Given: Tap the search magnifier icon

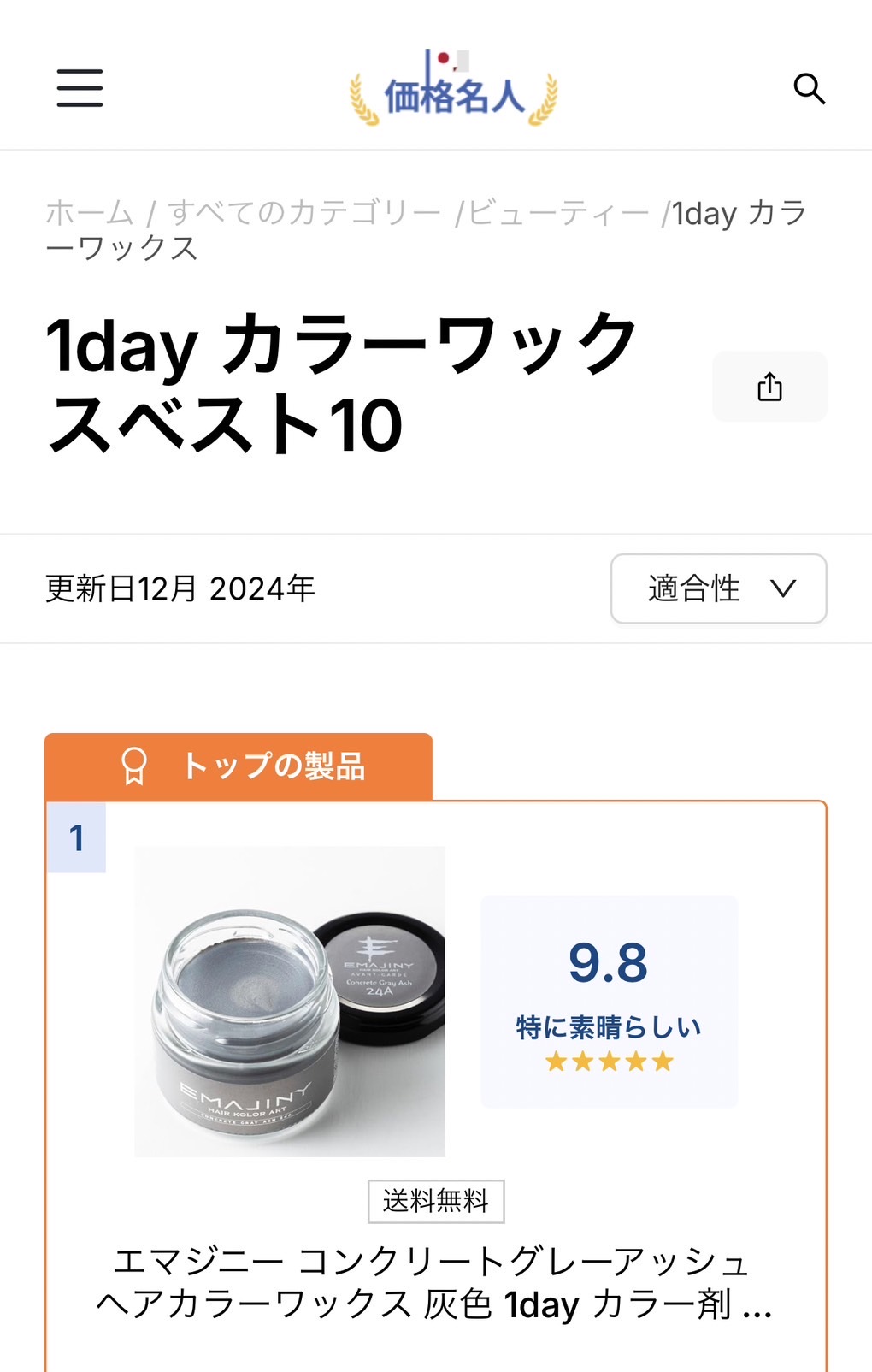Looking at the screenshot, I should tap(809, 88).
